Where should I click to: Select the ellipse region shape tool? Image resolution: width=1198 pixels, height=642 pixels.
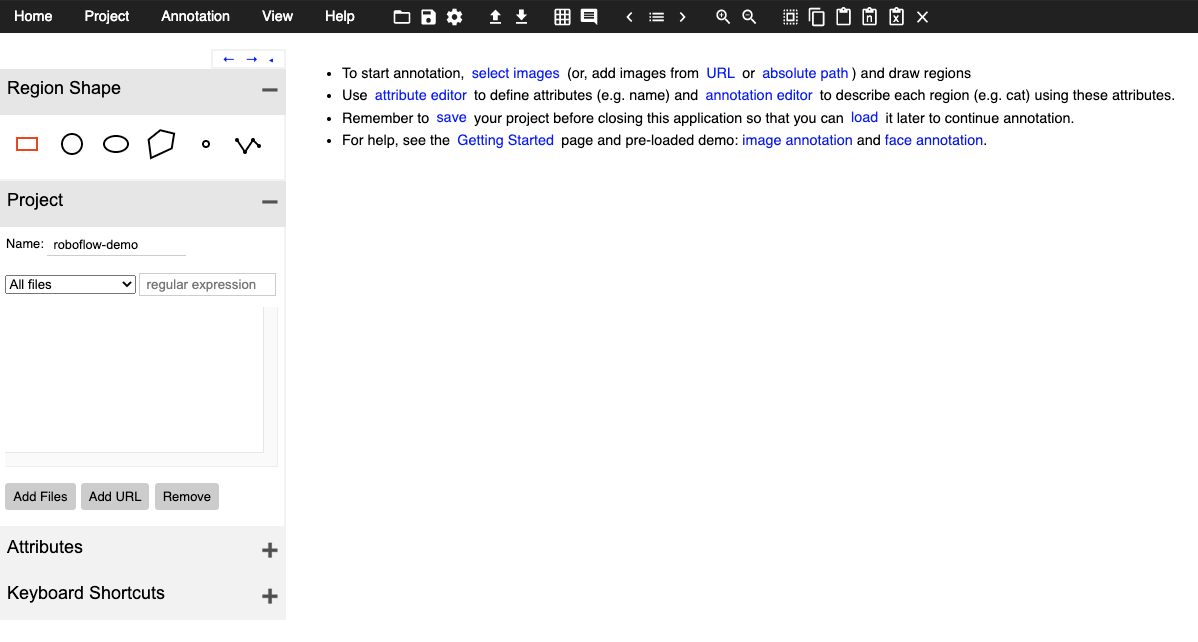[115, 144]
